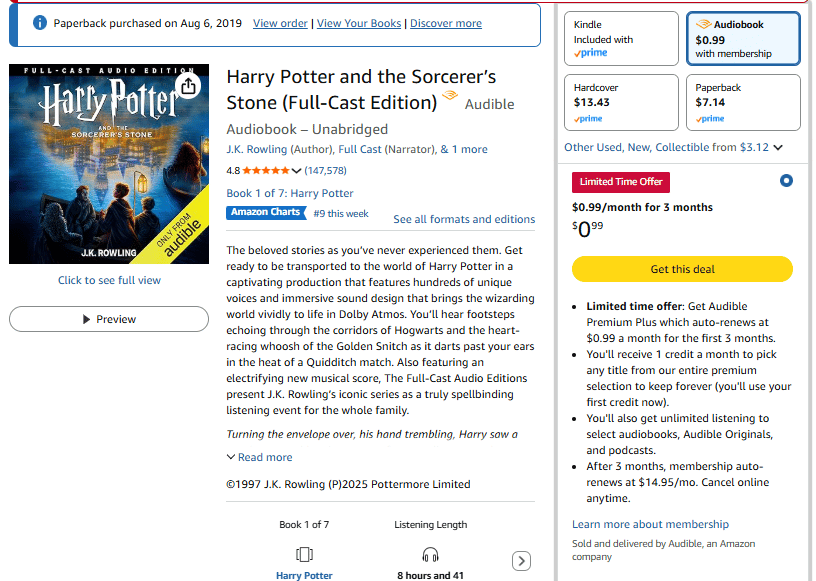Play the audiobook Preview
This screenshot has height=581, width=816.
(109, 319)
